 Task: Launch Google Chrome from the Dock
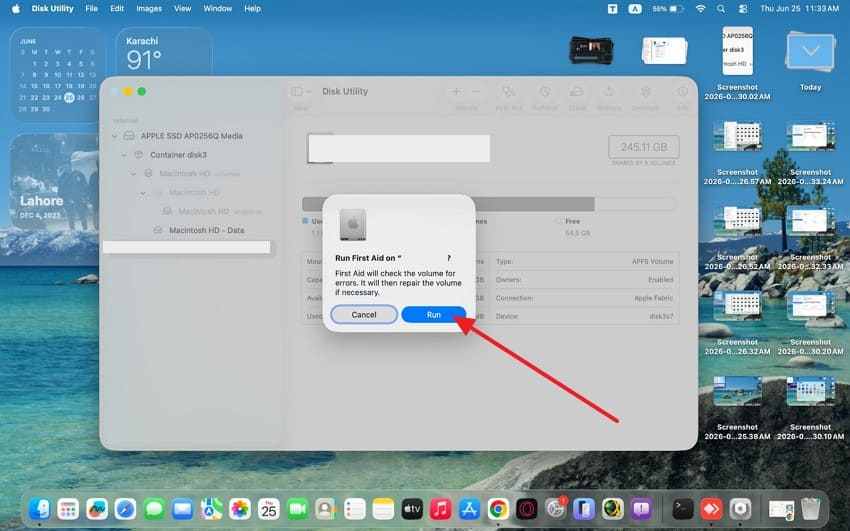tap(498, 509)
